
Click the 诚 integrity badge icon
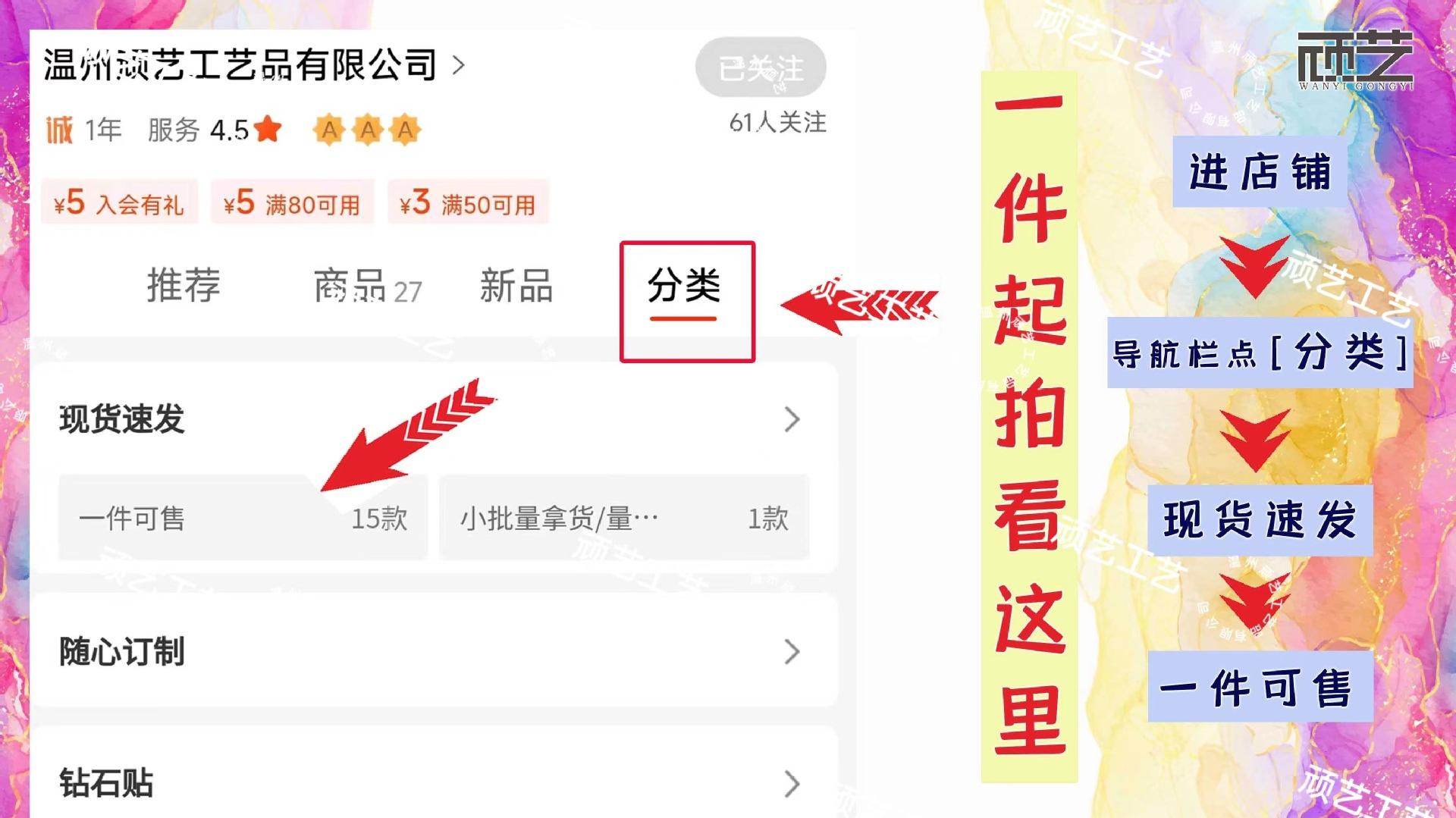pyautogui.click(x=59, y=130)
